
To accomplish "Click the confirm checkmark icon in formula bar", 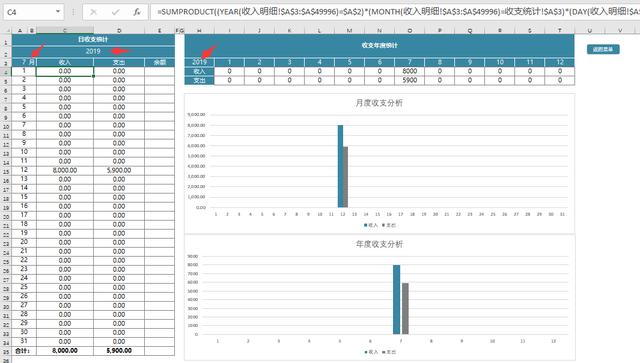I will [x=116, y=12].
